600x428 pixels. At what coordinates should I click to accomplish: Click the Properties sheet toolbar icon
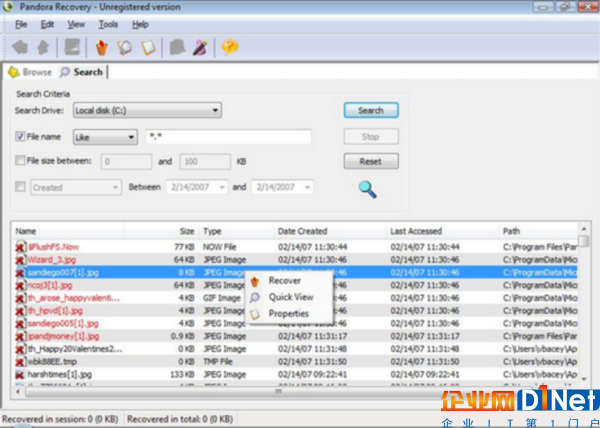tap(148, 47)
